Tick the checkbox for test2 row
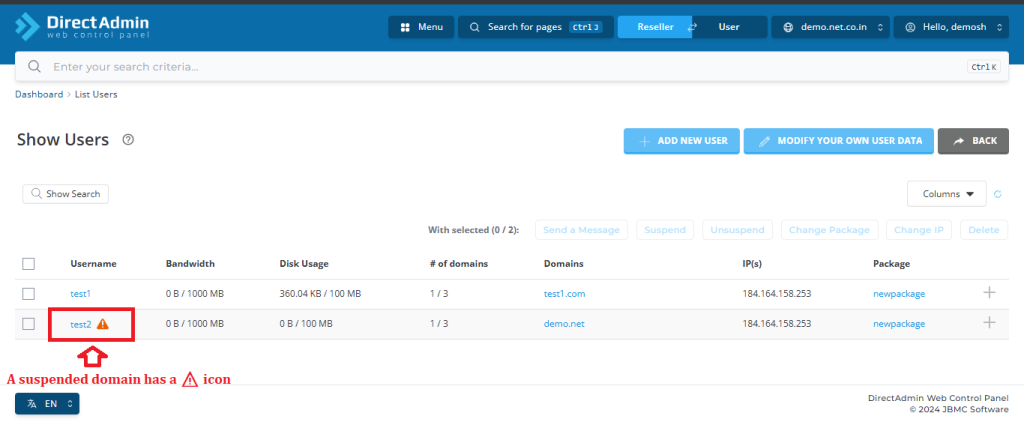This screenshot has height=431, width=1024. (29, 324)
